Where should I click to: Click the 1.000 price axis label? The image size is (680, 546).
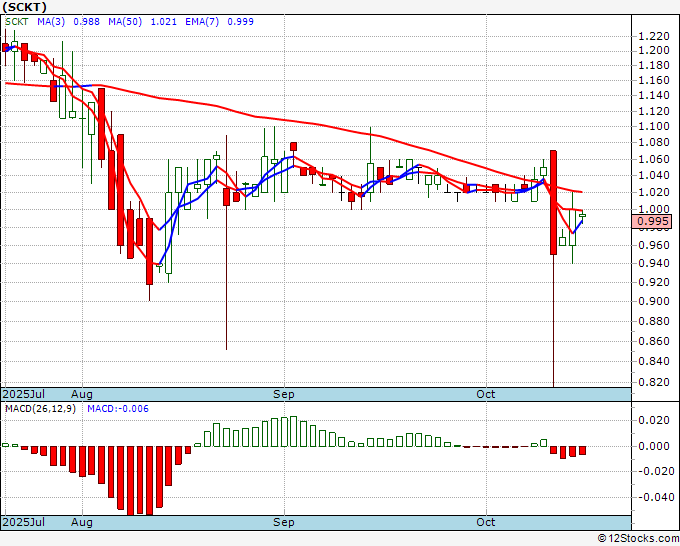654,209
